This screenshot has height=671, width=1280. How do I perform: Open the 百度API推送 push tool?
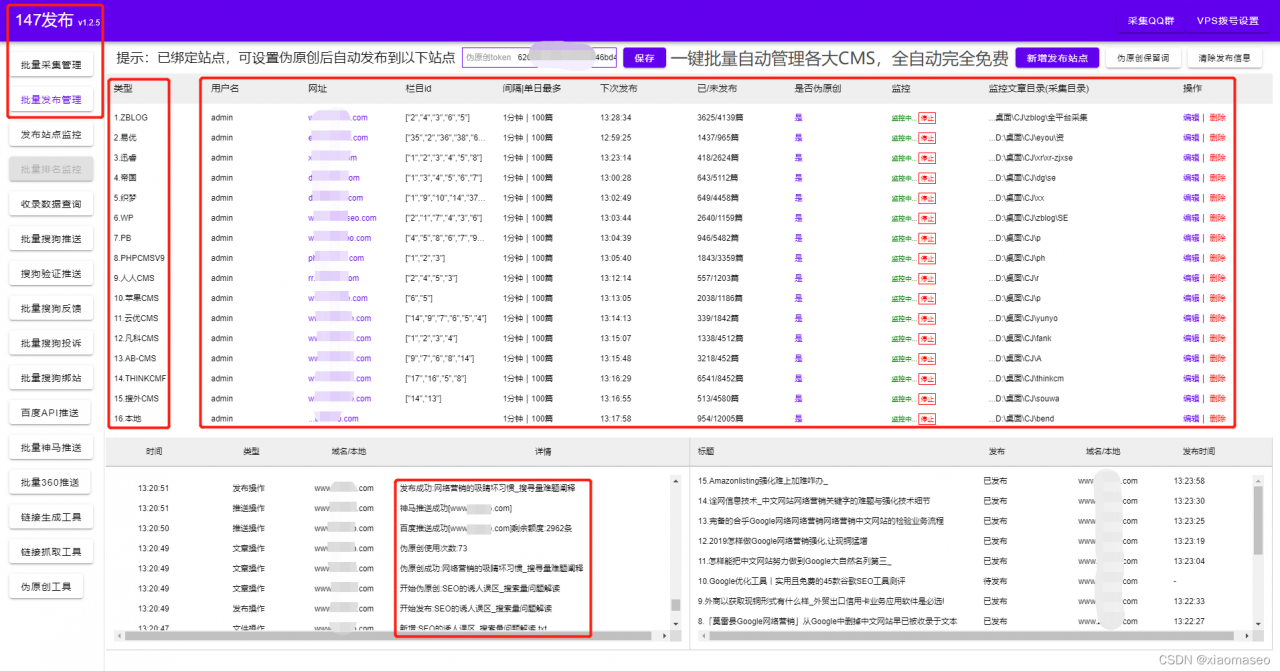coord(50,411)
